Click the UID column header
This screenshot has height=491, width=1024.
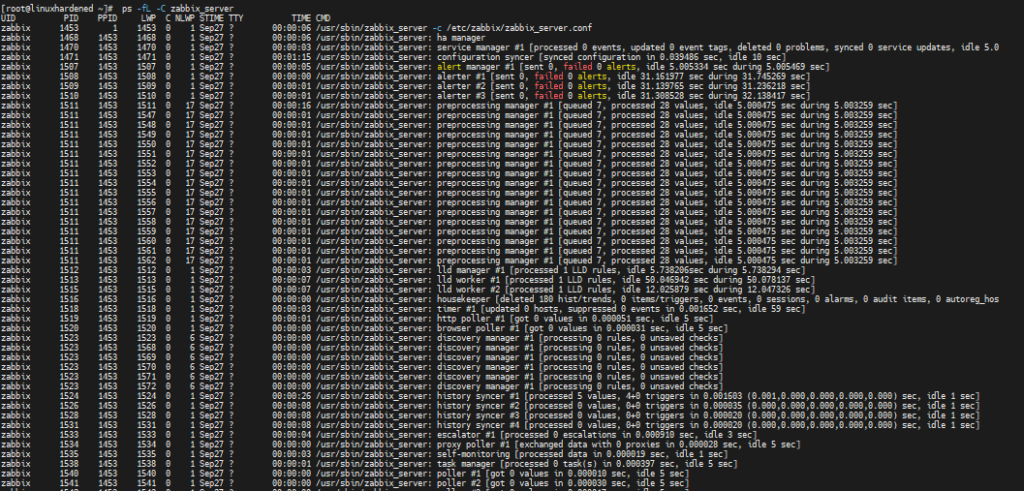(8, 18)
